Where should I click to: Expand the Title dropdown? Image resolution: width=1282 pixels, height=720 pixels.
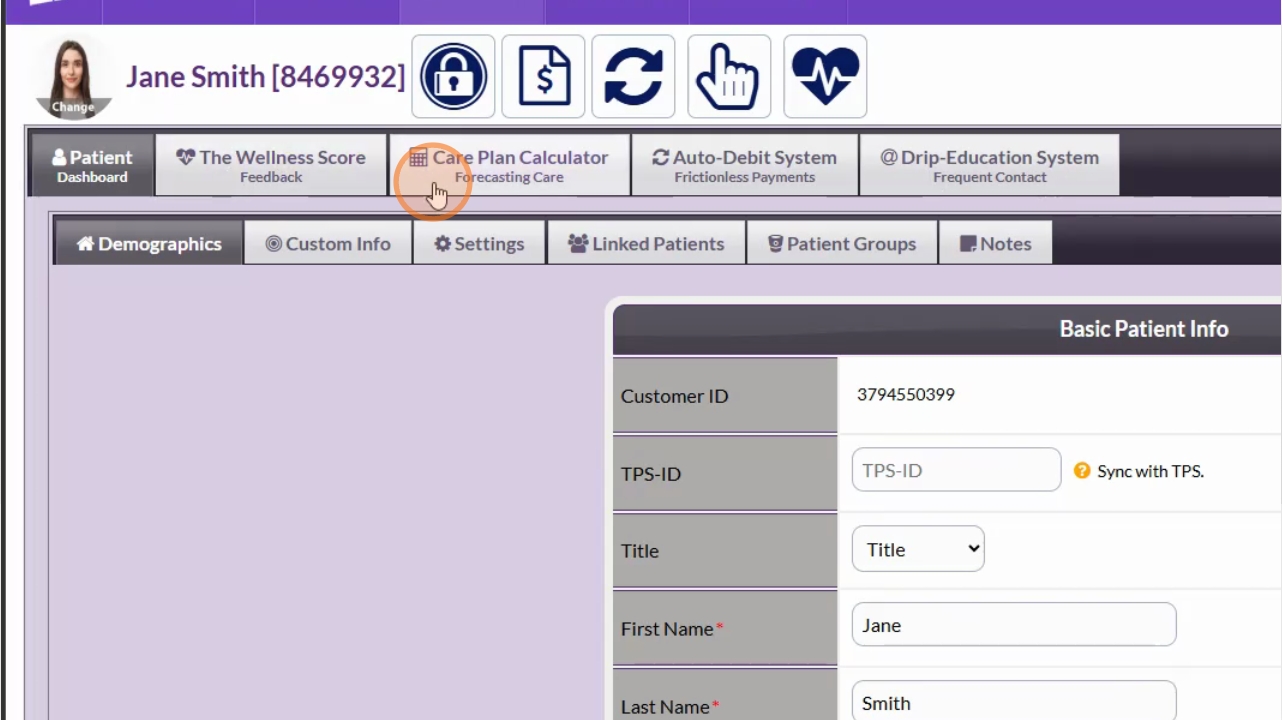coord(918,549)
